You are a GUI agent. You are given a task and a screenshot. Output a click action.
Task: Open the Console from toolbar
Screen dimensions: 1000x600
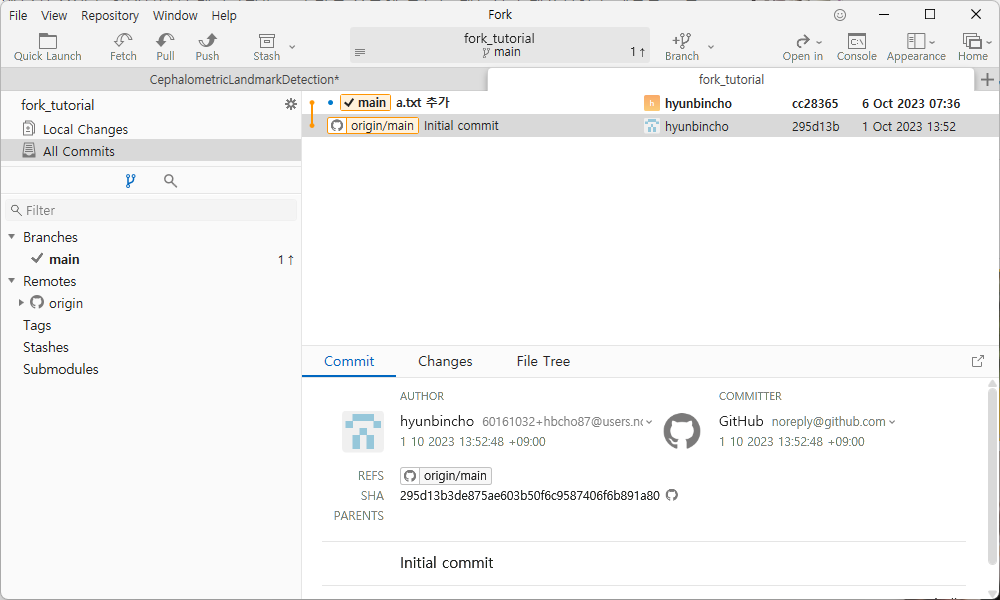coord(857,47)
